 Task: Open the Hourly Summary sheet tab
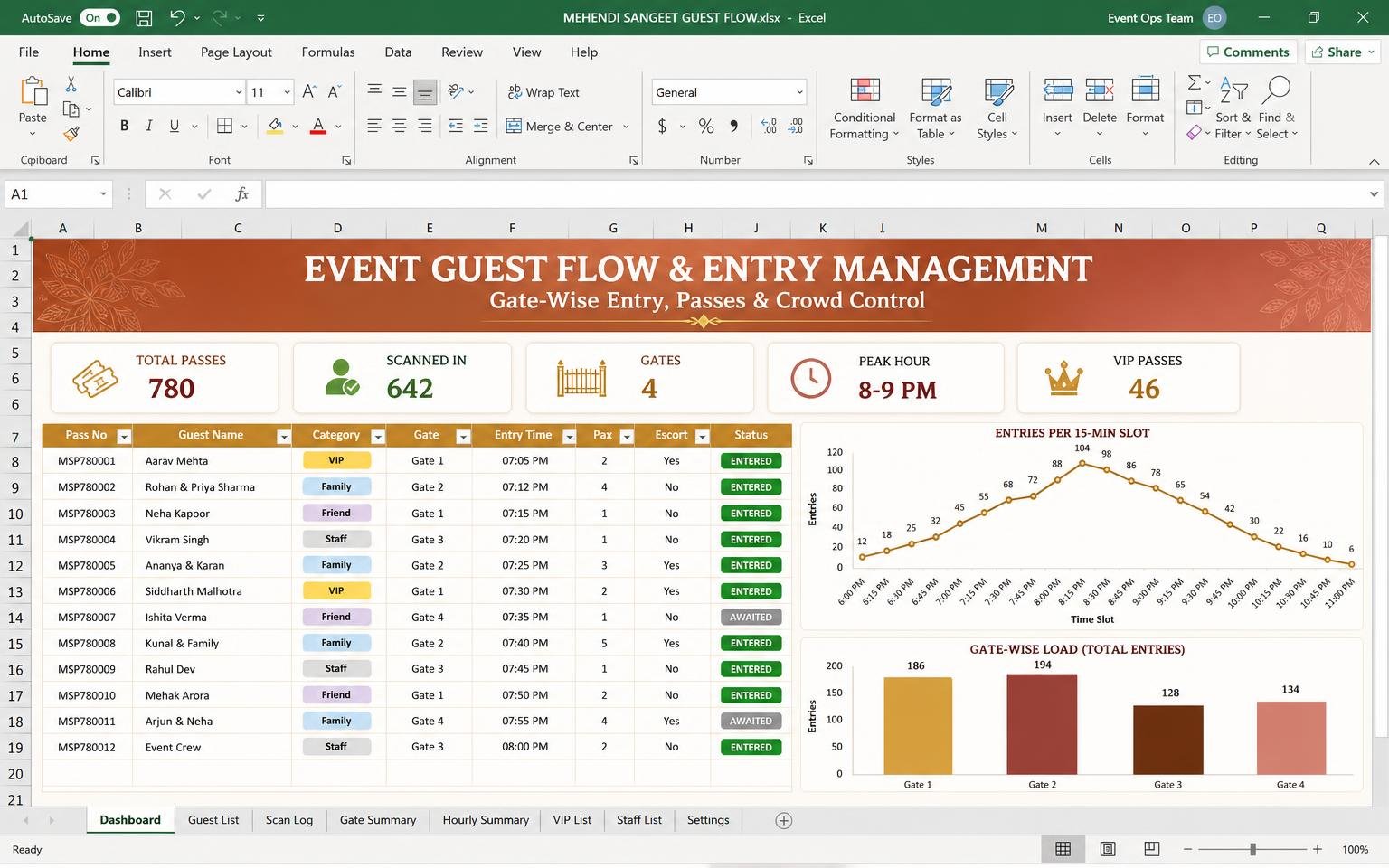(486, 820)
